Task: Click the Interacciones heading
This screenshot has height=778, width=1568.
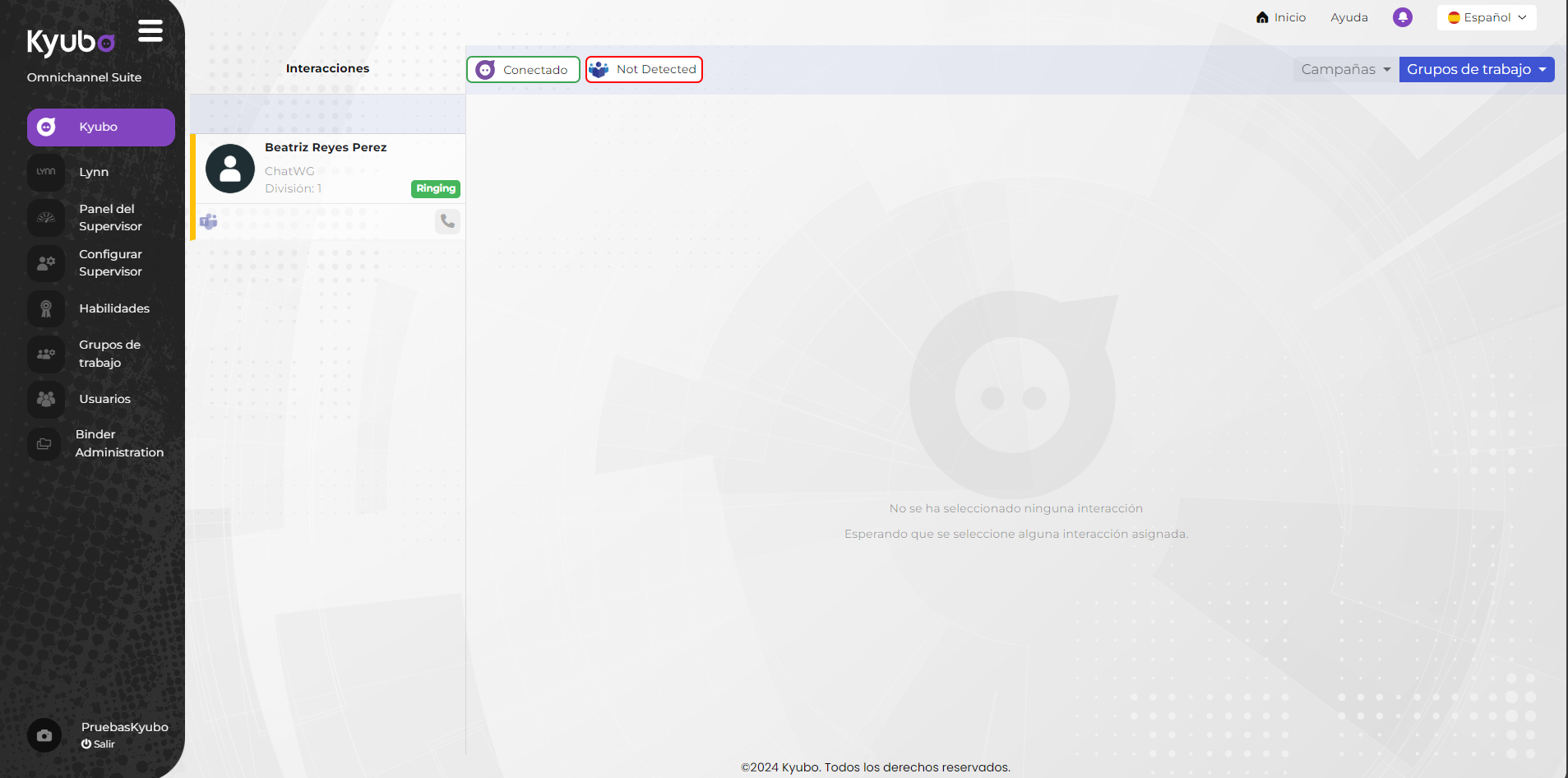Action: coord(327,68)
